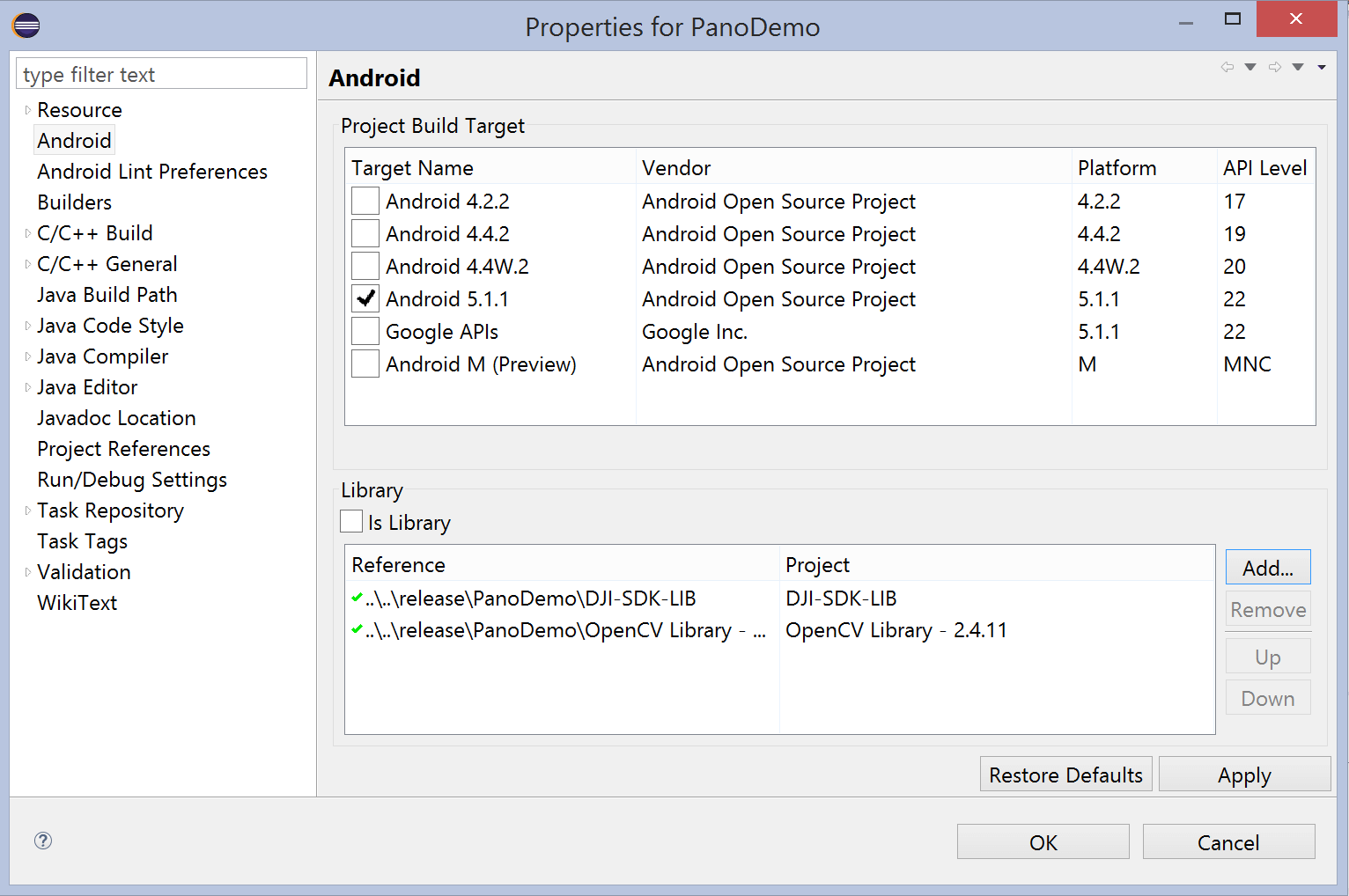Open back history dropdown arrow

point(1250,67)
